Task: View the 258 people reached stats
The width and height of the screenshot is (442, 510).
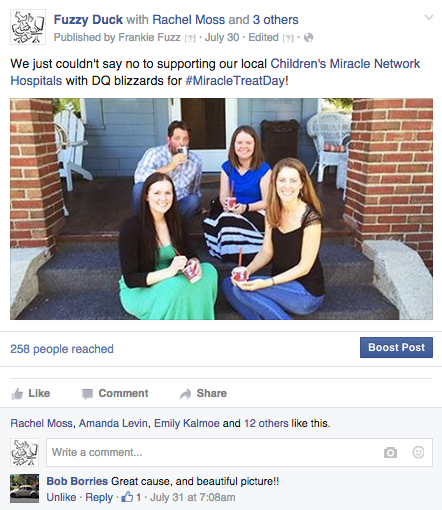Action: 62,349
